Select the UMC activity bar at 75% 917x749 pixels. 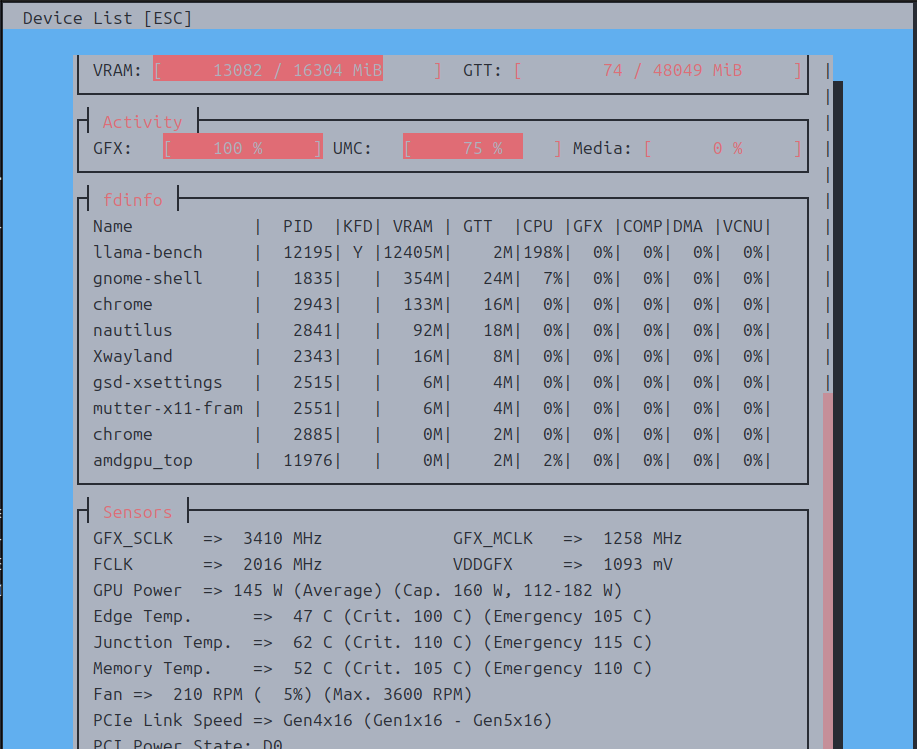482,148
